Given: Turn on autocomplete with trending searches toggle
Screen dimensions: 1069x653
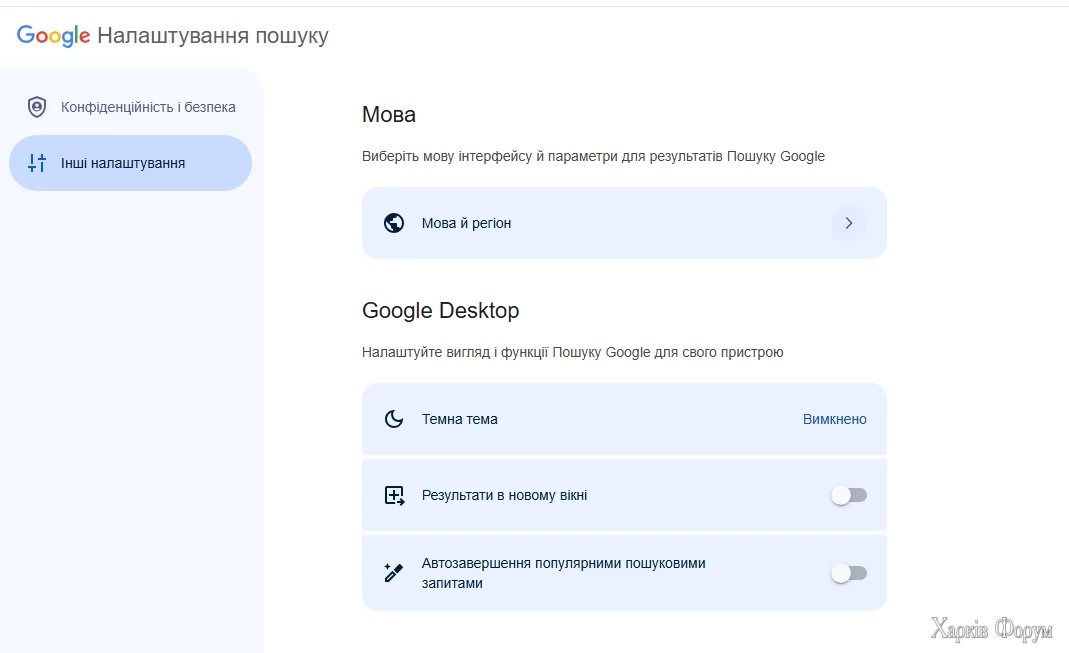Looking at the screenshot, I should tap(849, 572).
